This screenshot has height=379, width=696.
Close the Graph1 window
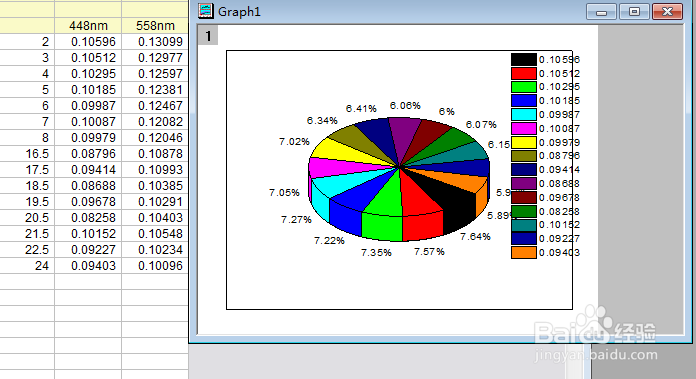(667, 12)
